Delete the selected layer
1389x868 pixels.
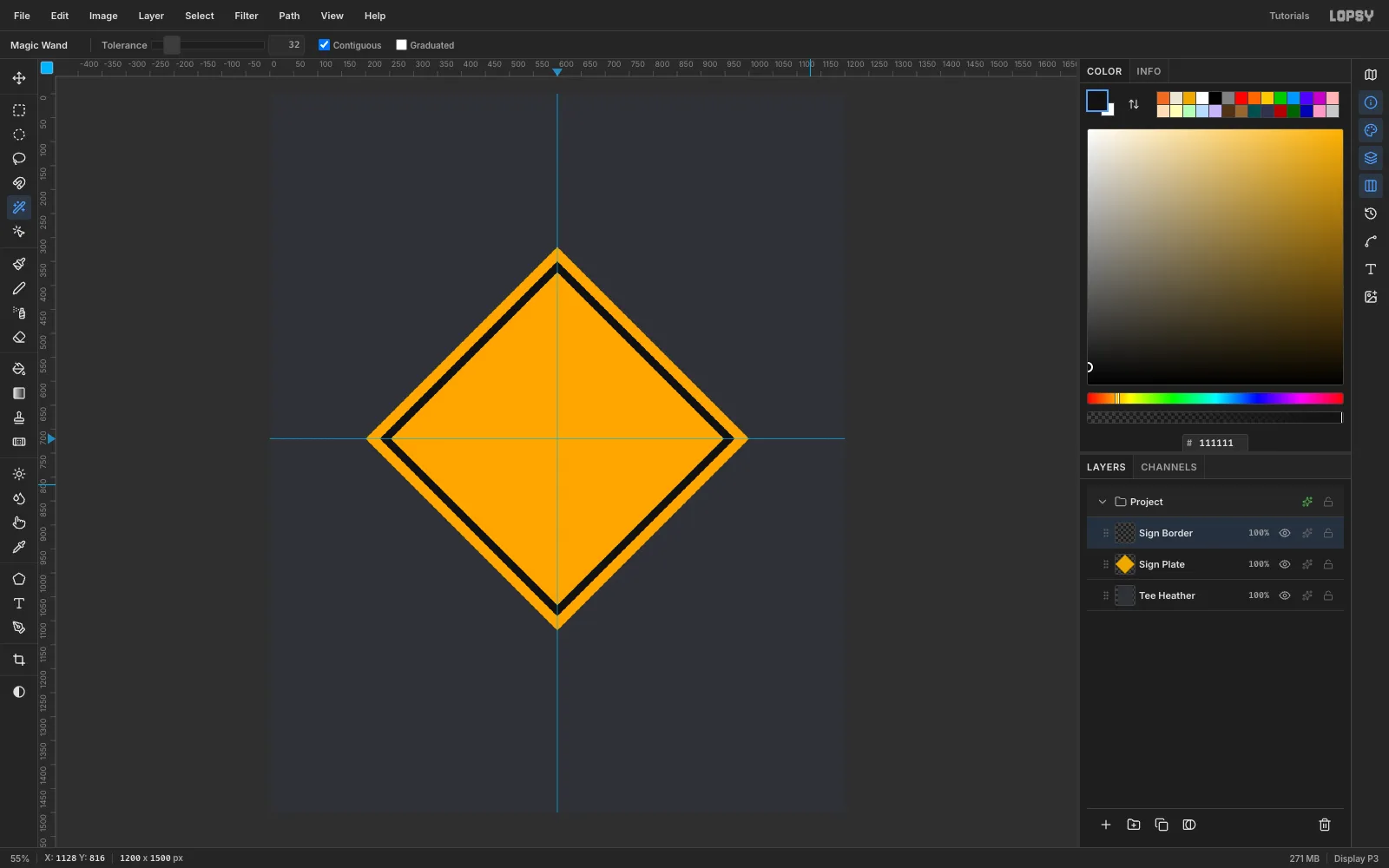pos(1325,825)
